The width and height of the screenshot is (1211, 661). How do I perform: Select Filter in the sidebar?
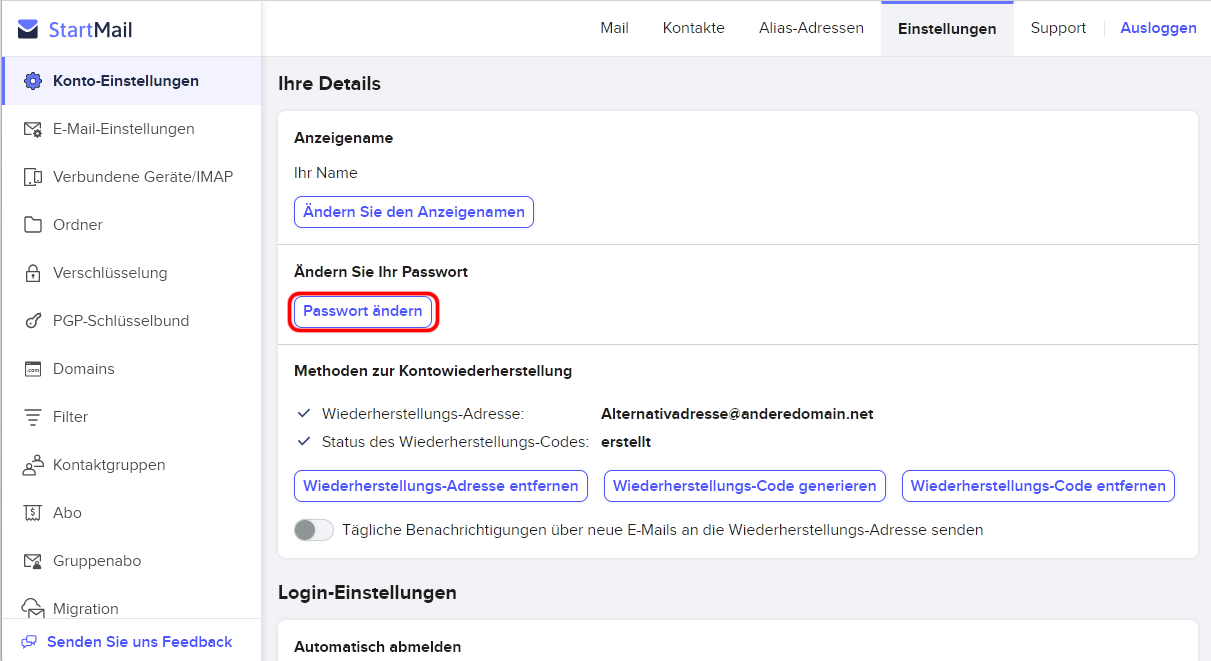131,417
